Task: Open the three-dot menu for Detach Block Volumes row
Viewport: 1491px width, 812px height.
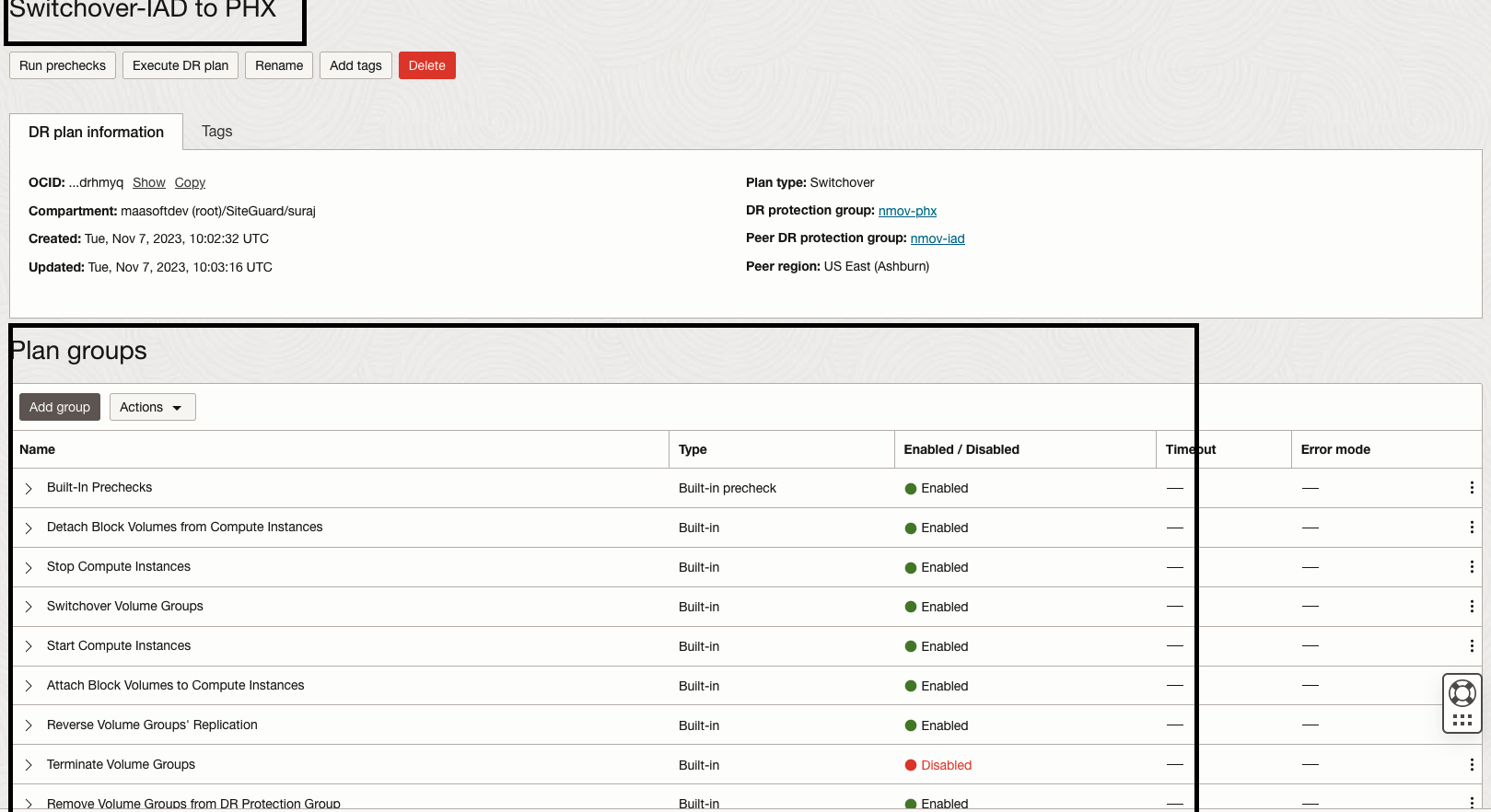Action: click(x=1472, y=528)
